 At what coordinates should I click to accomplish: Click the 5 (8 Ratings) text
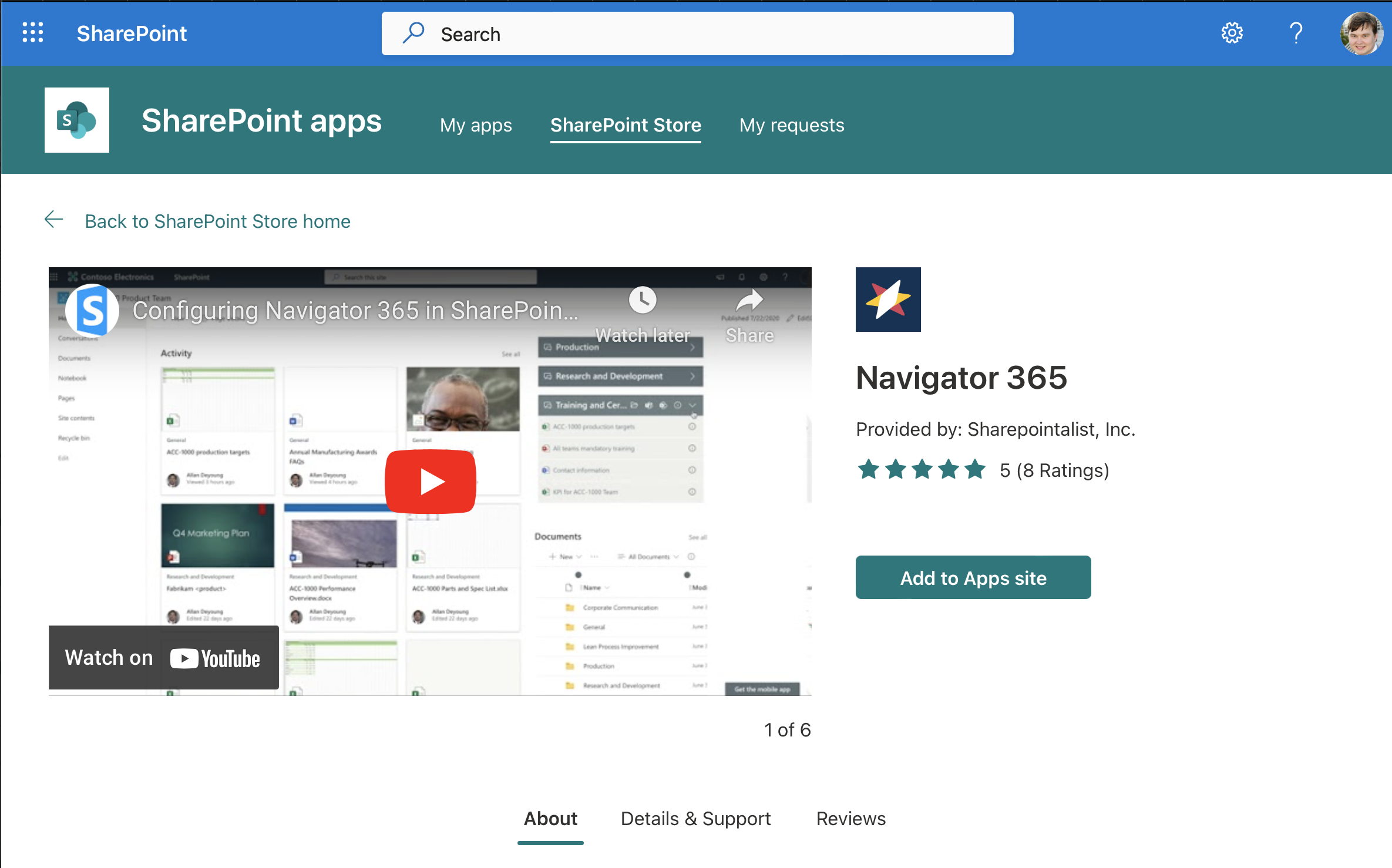click(1055, 470)
